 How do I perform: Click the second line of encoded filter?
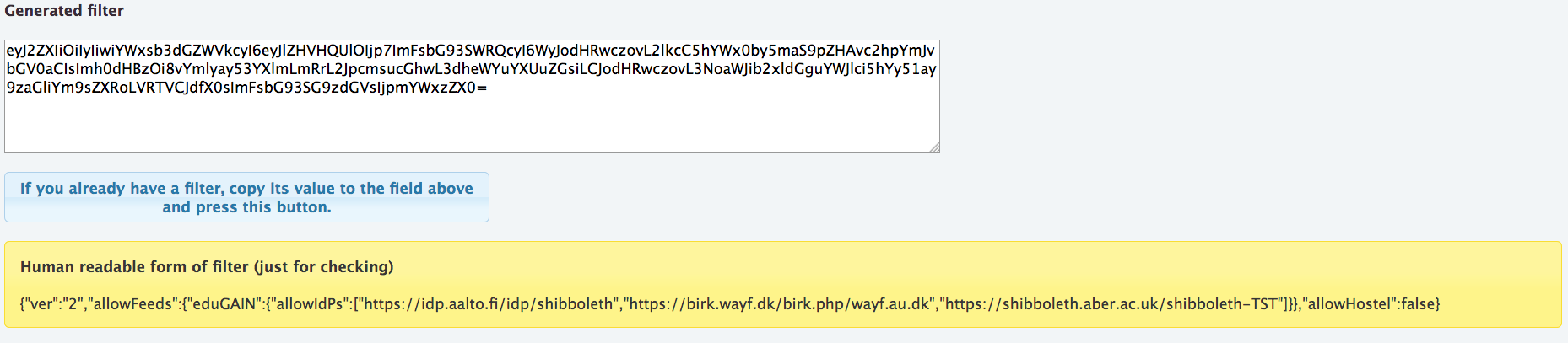470,69
